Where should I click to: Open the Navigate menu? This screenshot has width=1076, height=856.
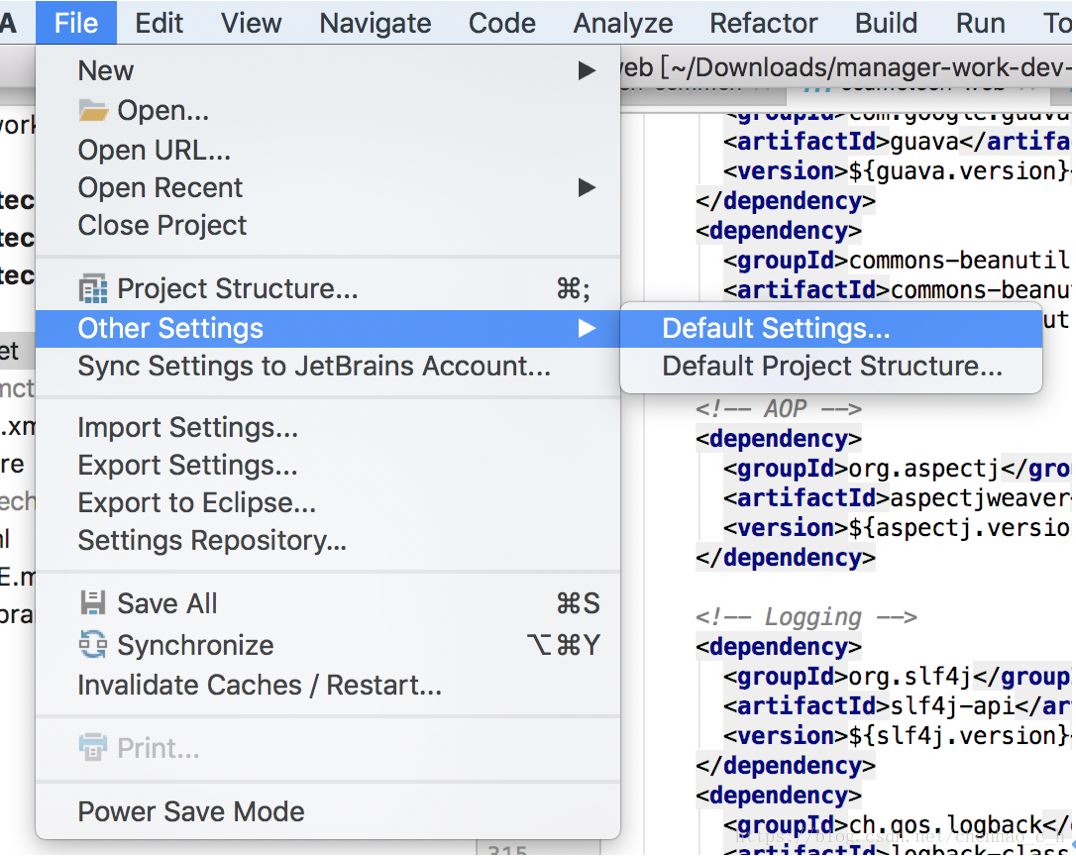click(x=375, y=23)
